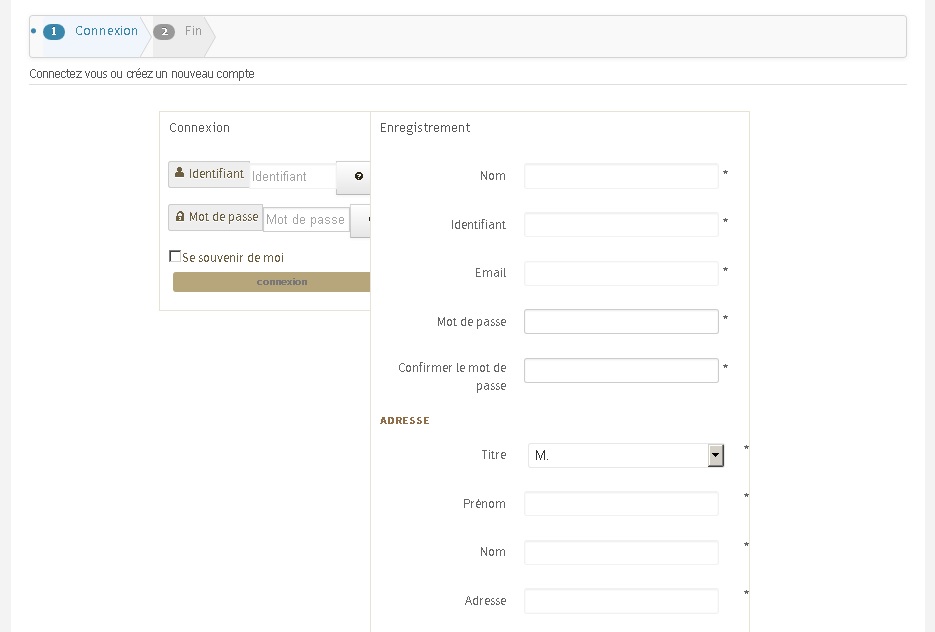Viewport: 935px width, 632px height.
Task: Click the question mark help button for Identifiant
Action: pos(357,177)
